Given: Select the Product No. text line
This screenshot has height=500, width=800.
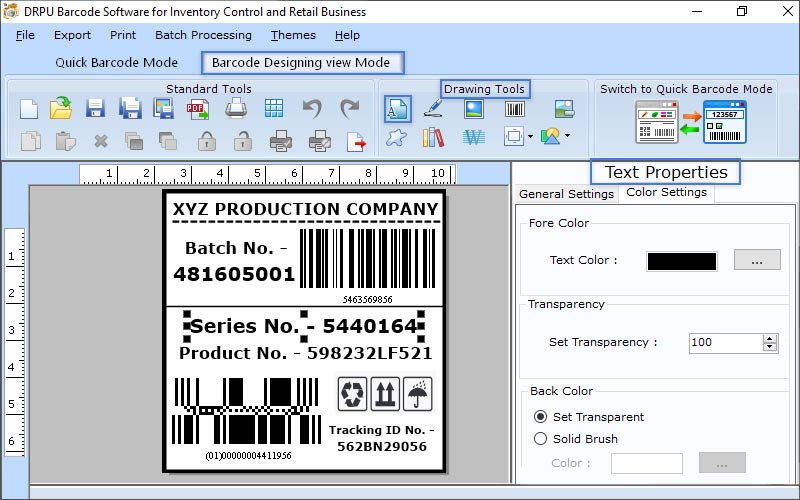Looking at the screenshot, I should [x=306, y=353].
